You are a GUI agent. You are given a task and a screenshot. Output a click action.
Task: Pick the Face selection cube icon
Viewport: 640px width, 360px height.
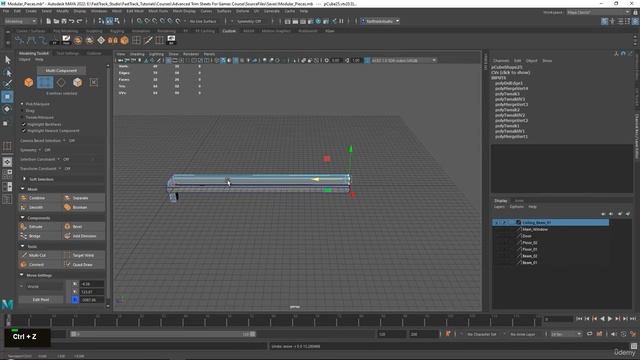pyautogui.click(x=77, y=82)
